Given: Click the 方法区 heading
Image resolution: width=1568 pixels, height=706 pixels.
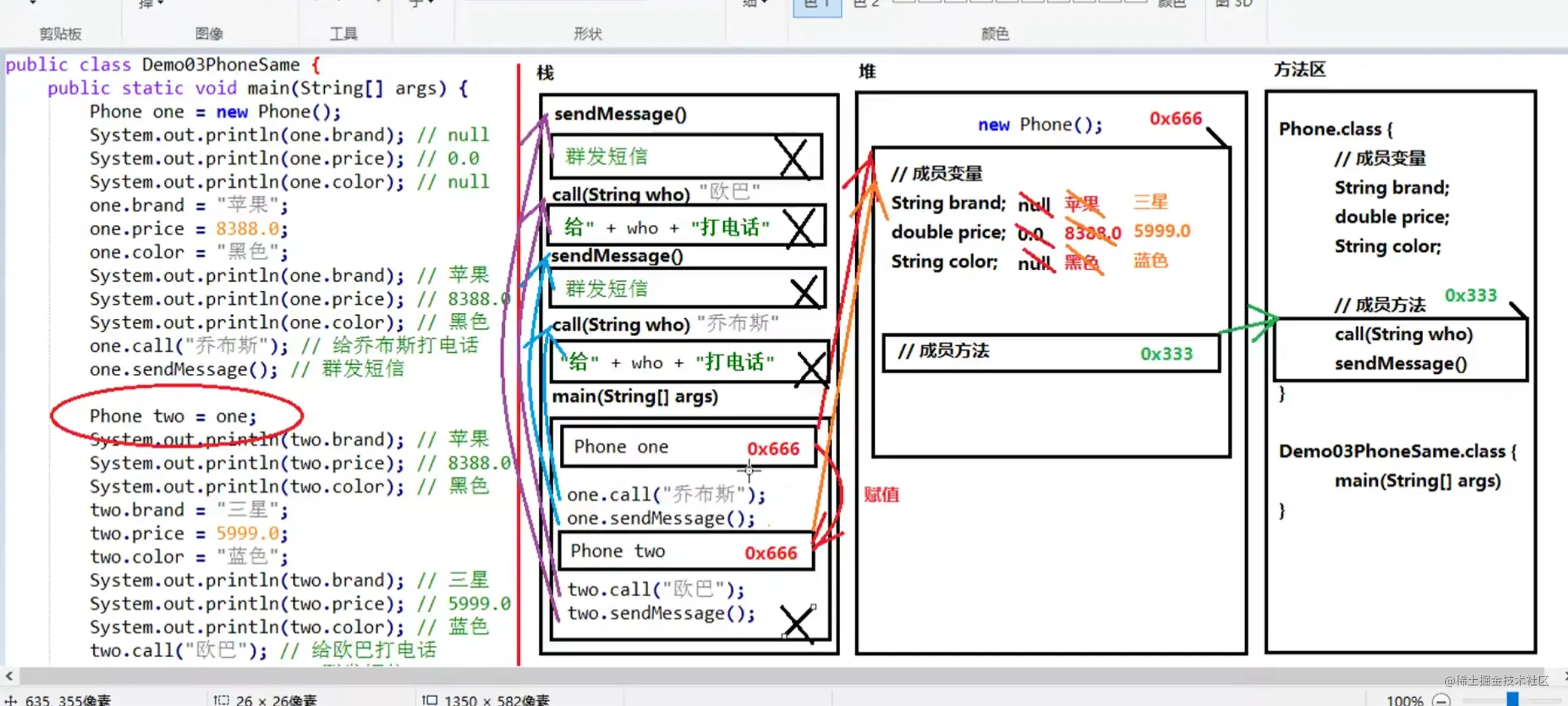Looking at the screenshot, I should 1300,69.
